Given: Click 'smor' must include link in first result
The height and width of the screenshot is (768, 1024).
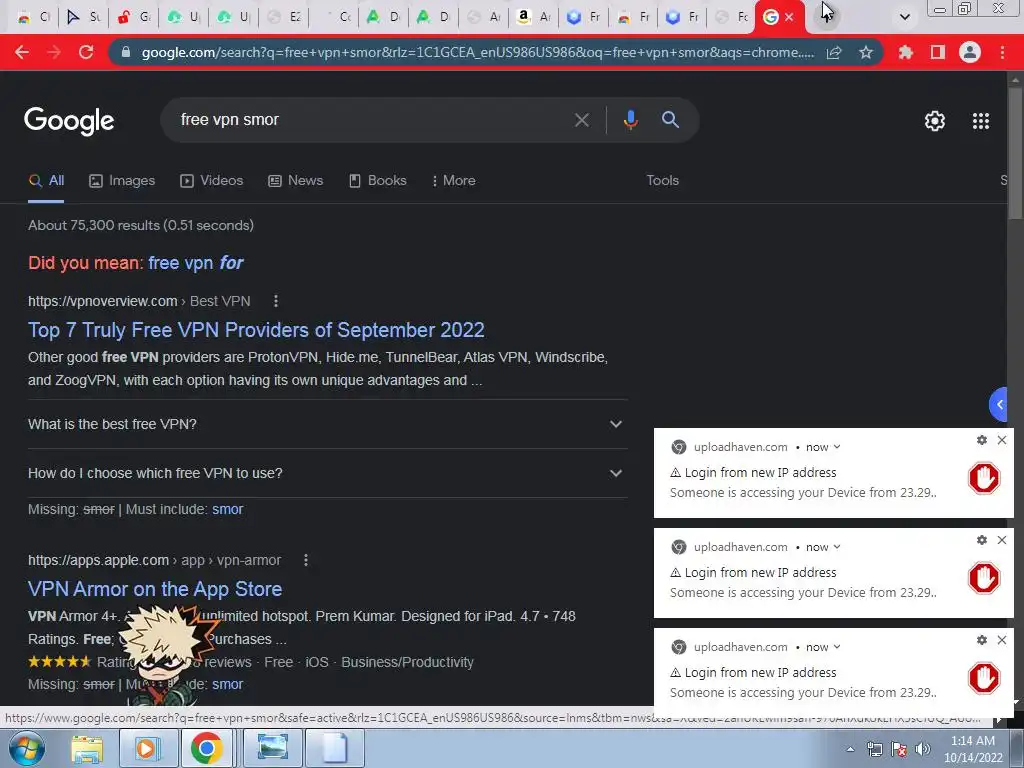Looking at the screenshot, I should 227,509.
